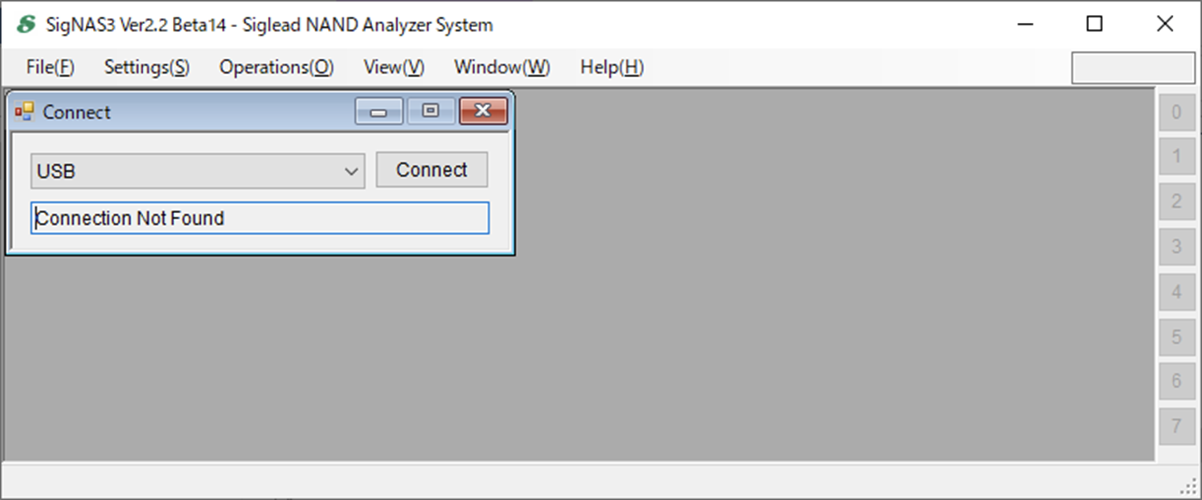Viewport: 1202px width, 500px height.
Task: Open the Settings menu
Action: [146, 67]
